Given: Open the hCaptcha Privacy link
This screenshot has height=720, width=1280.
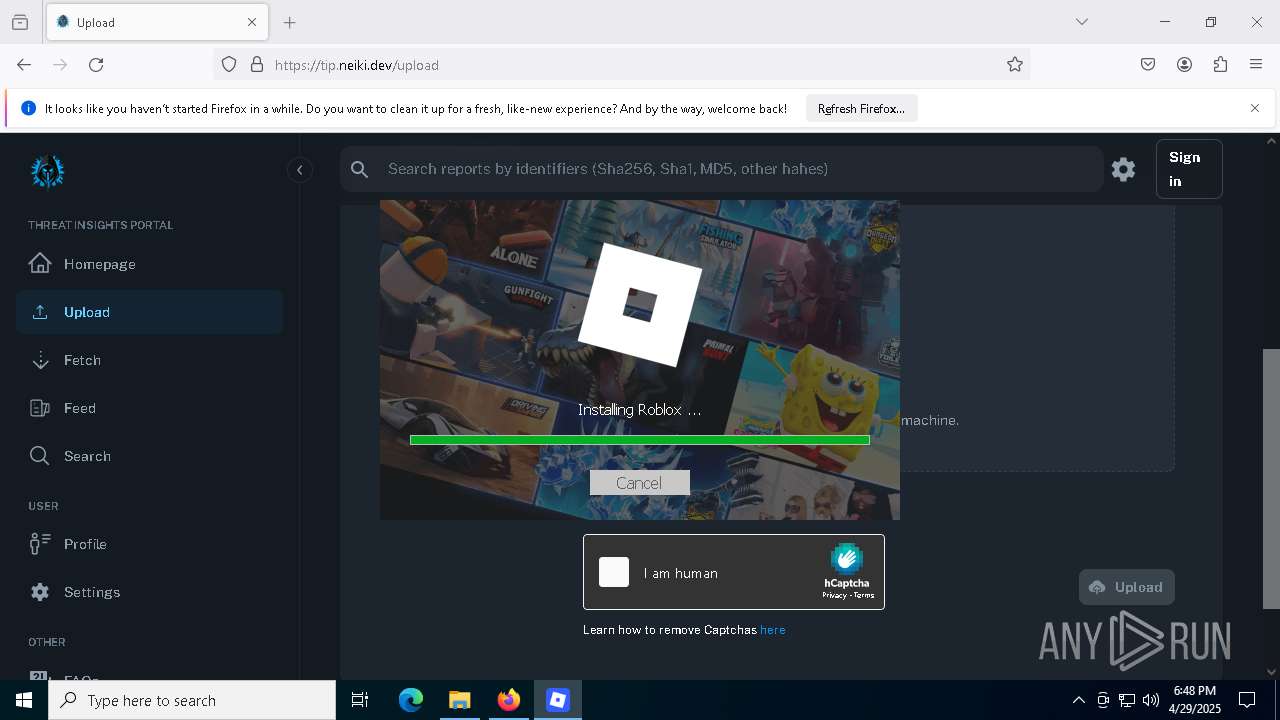Looking at the screenshot, I should click(x=834, y=595).
